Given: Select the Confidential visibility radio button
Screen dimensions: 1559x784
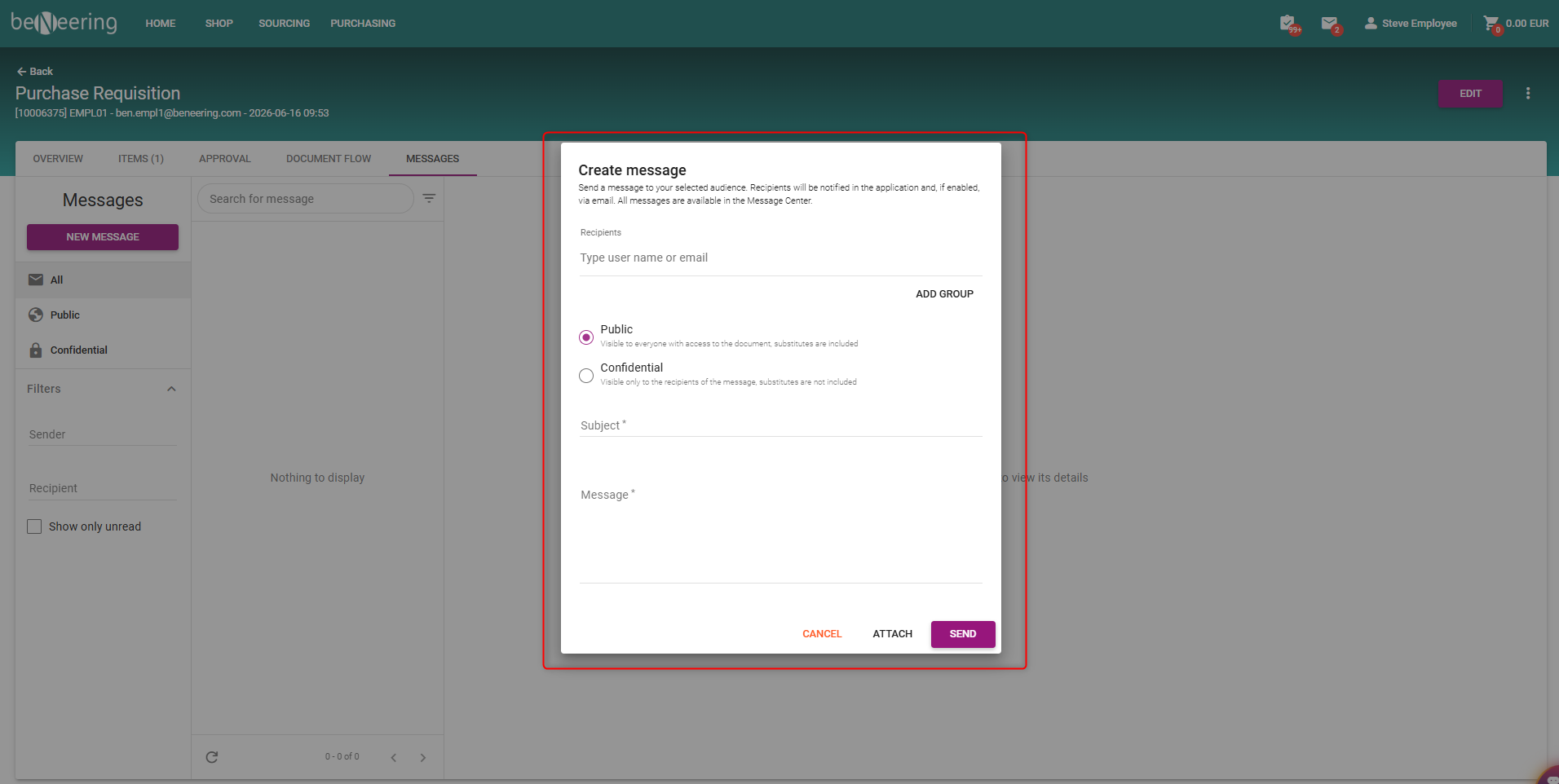Looking at the screenshot, I should tap(586, 376).
